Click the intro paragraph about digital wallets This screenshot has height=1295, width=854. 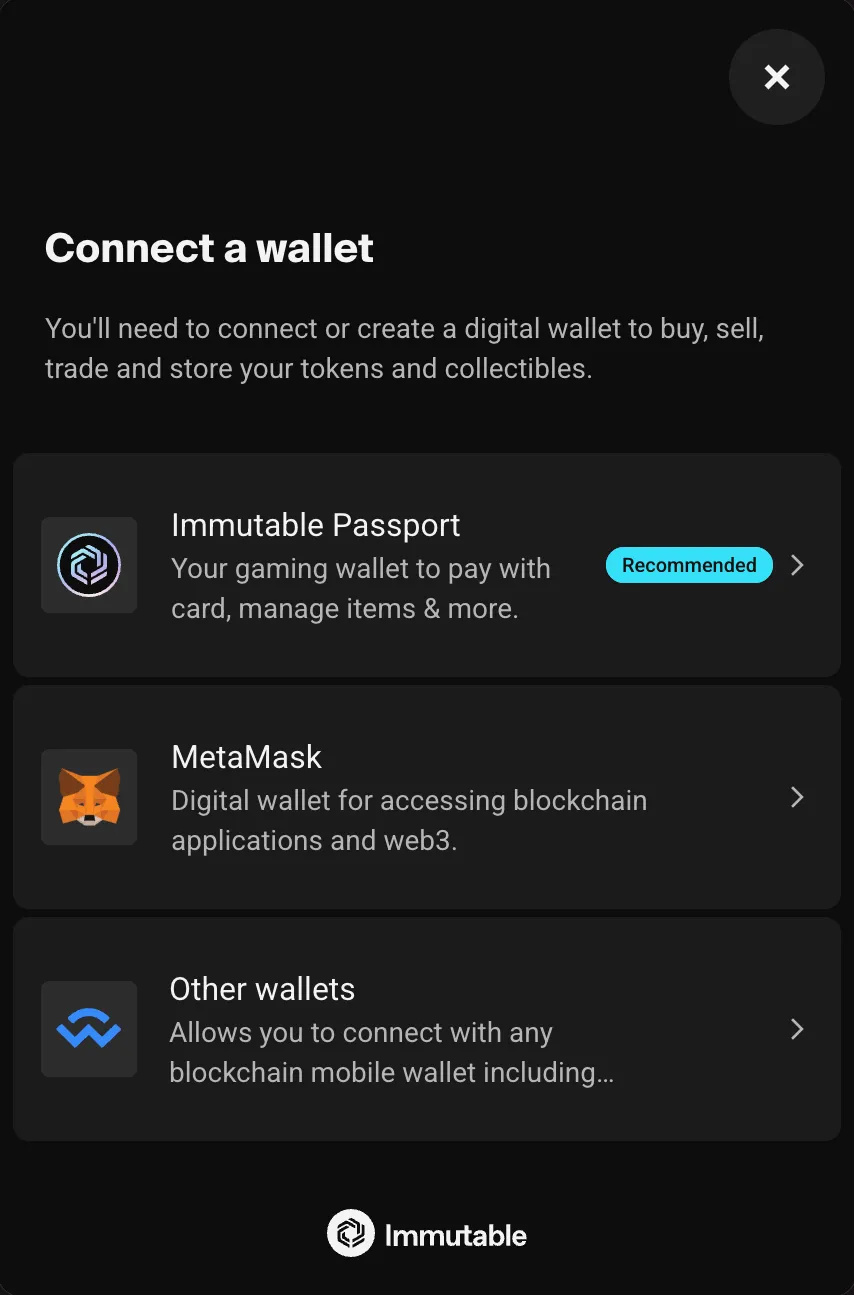click(404, 348)
